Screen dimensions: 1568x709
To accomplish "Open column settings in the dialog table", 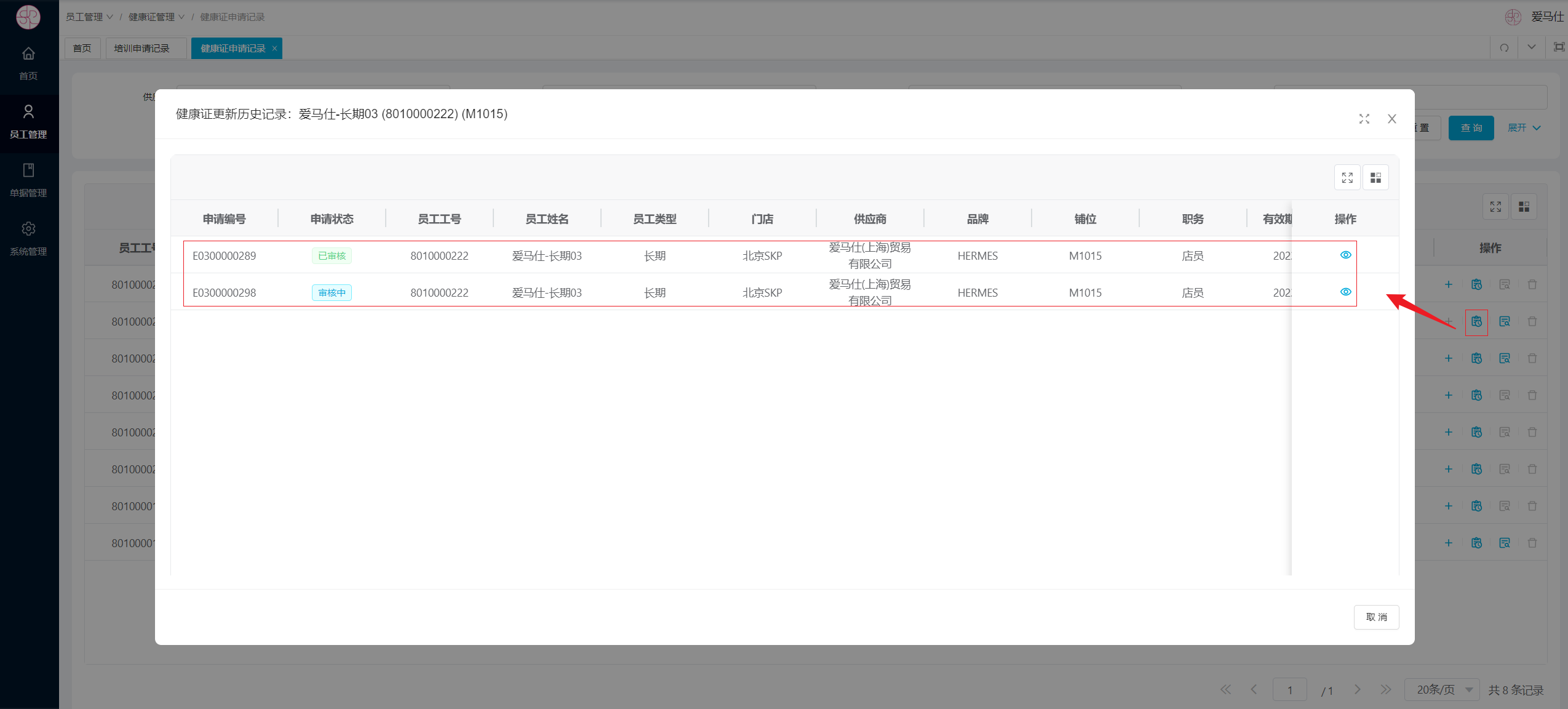I will click(x=1375, y=178).
